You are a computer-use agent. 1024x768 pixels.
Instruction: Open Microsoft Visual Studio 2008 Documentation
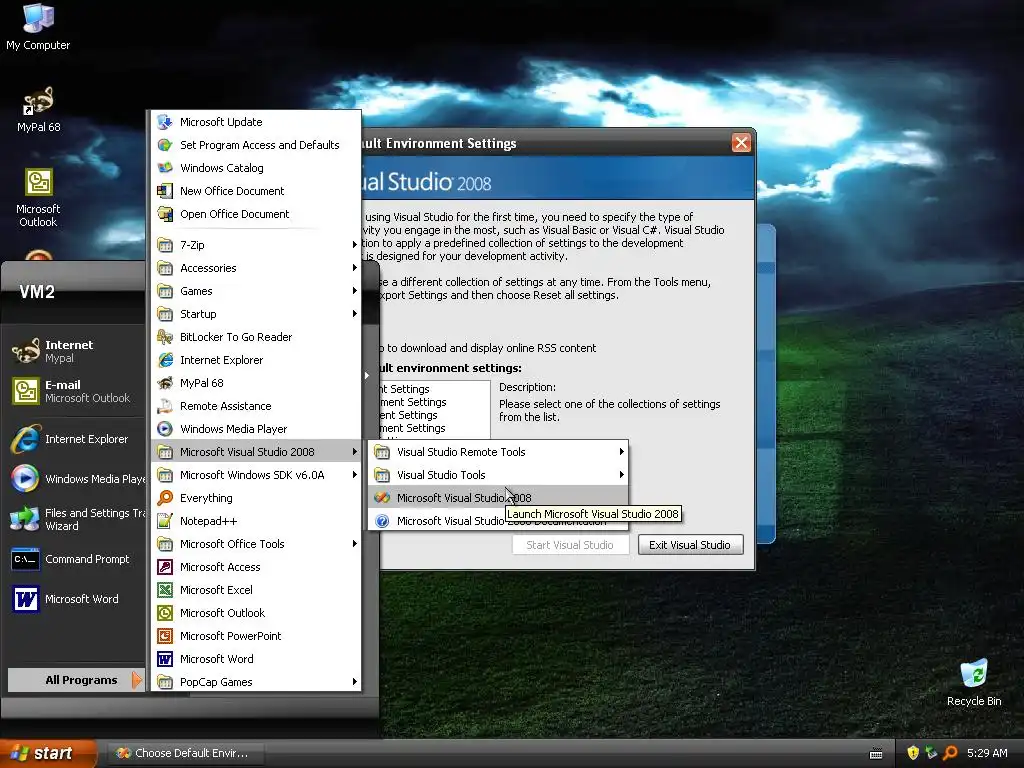[x=498, y=520]
